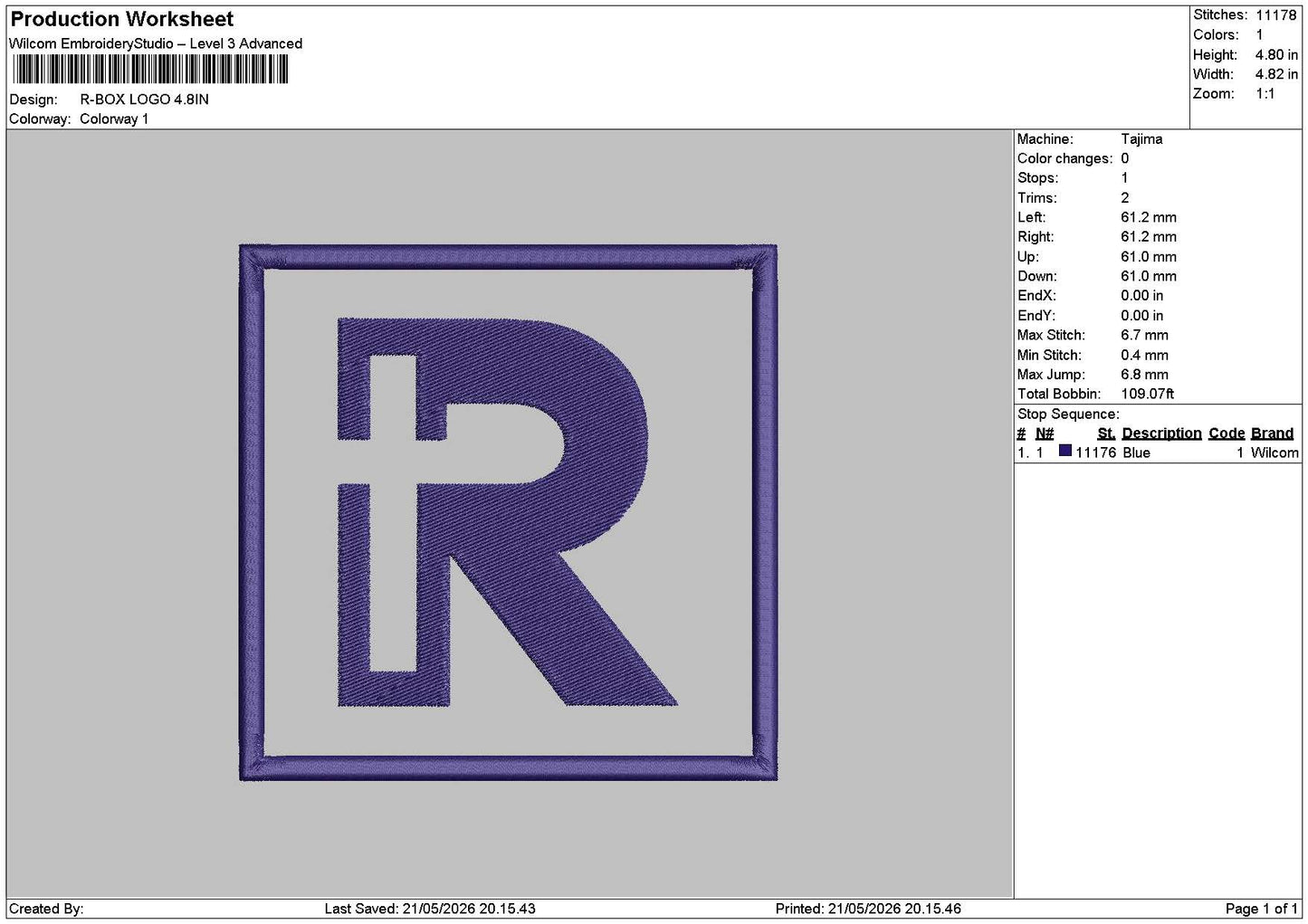Click the Stitches count 11178
This screenshot has height=924, width=1308.
click(x=1275, y=14)
